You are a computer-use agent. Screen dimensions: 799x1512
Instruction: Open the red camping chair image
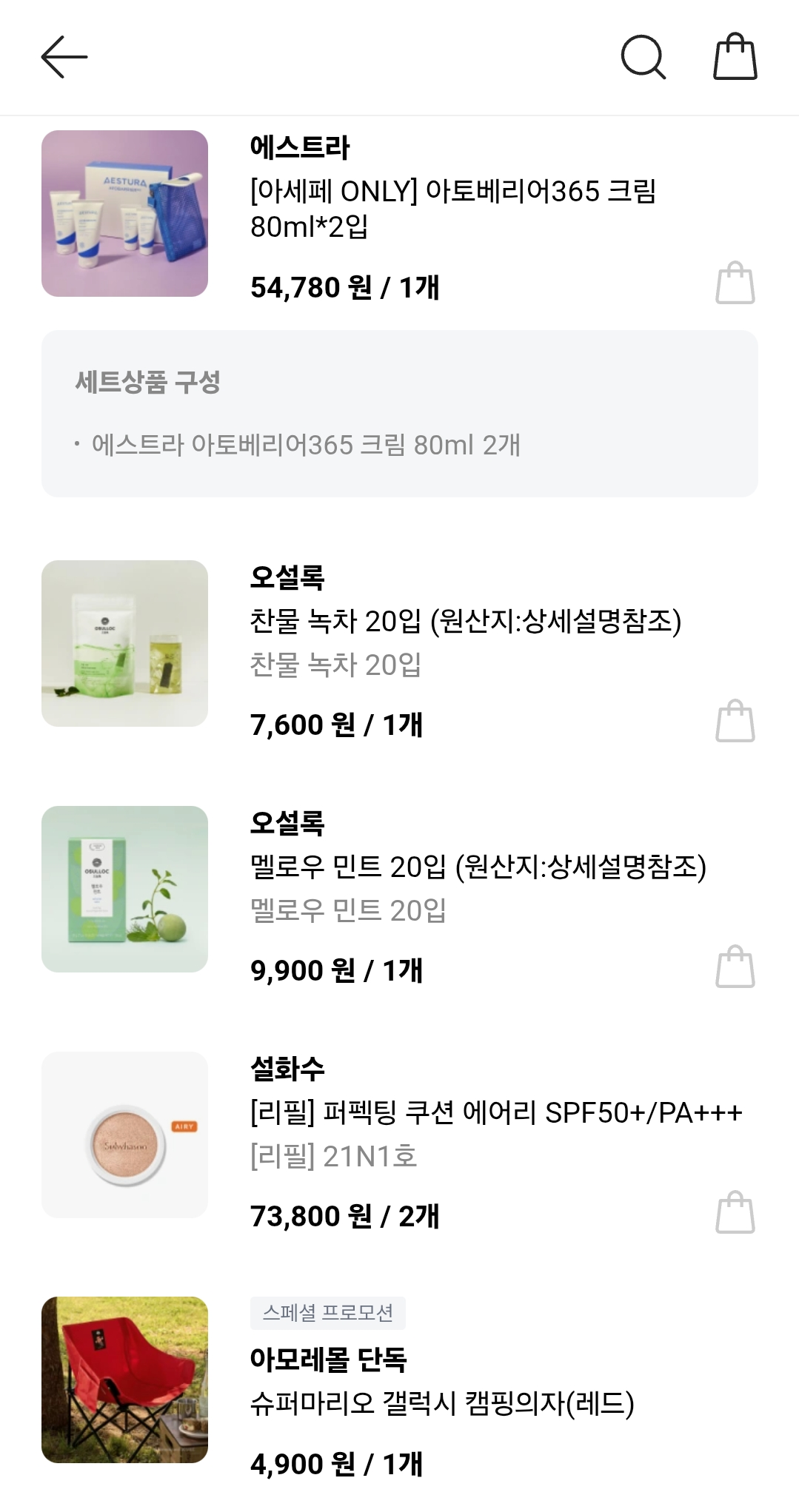[x=124, y=1380]
